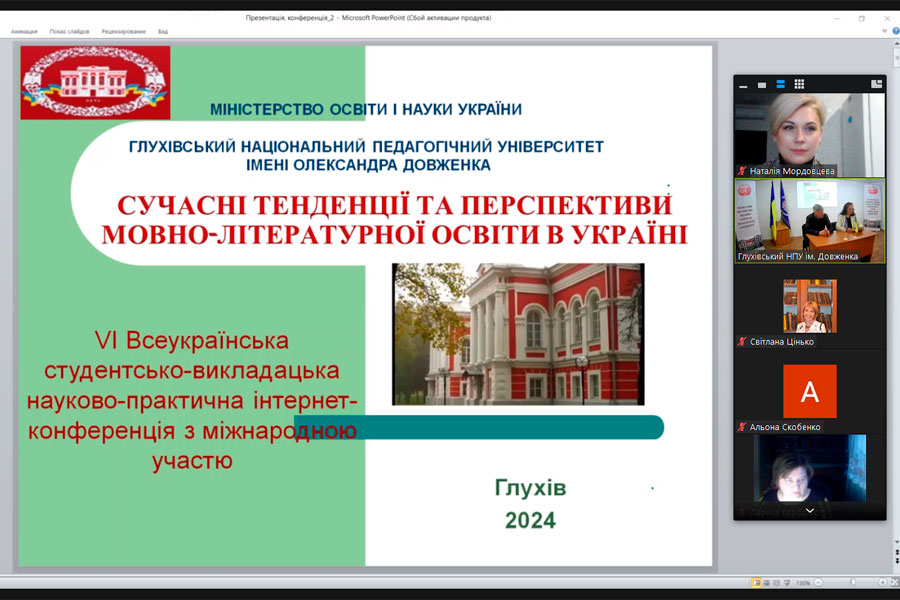Select the stacked strip video view icon
Screen dimensions: 900x600
click(781, 84)
